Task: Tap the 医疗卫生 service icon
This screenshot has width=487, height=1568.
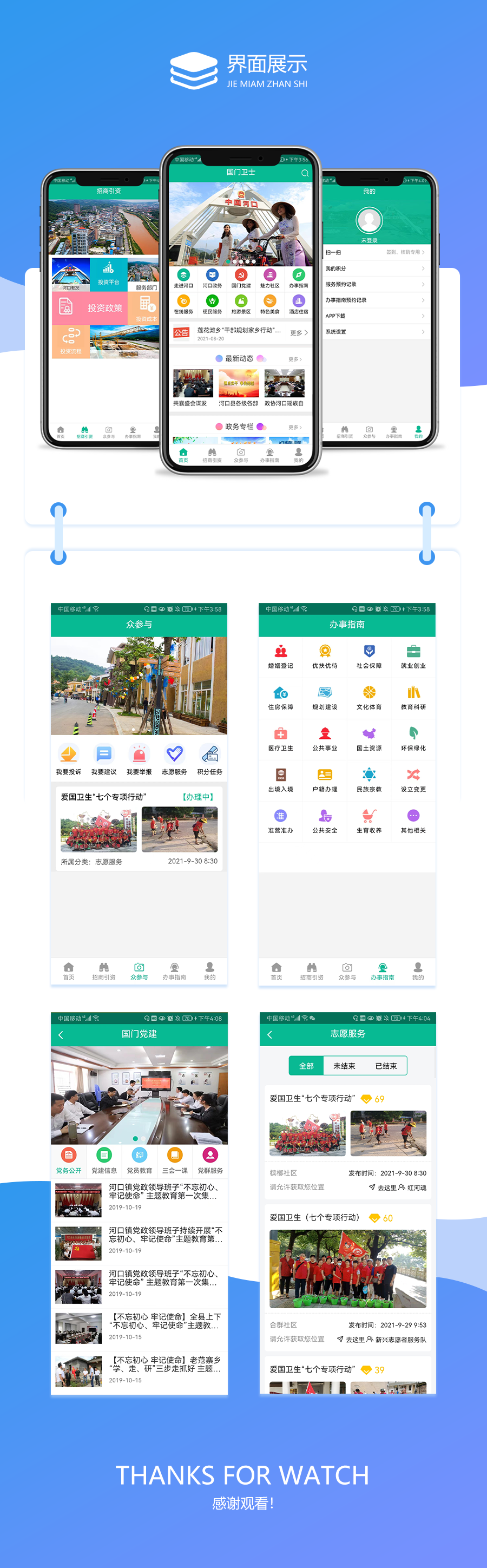Action: tap(281, 738)
